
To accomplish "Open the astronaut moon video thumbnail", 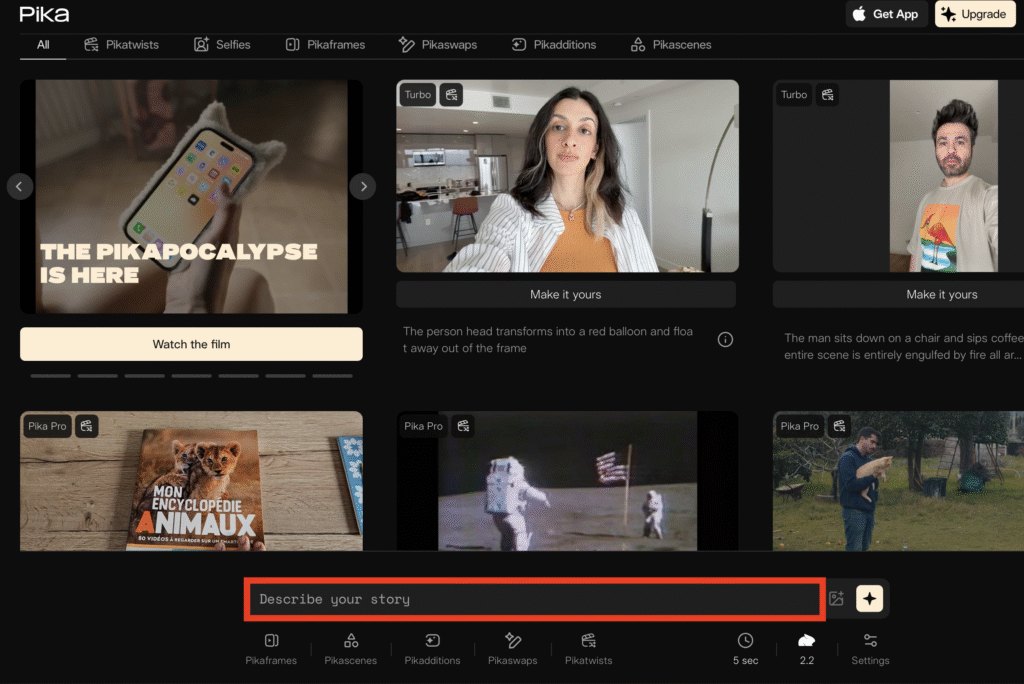I will coord(567,485).
